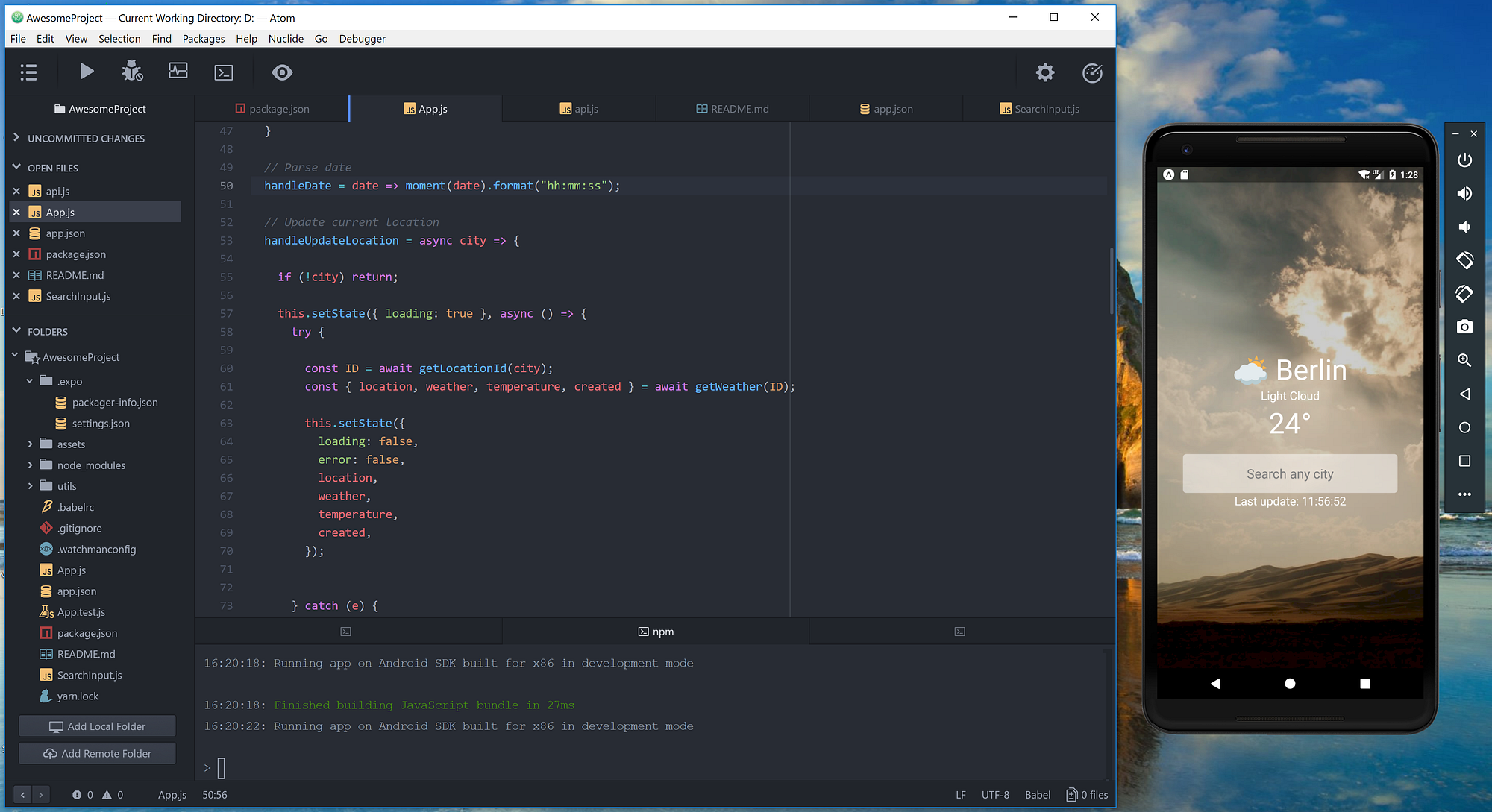Open the Packages menu
This screenshot has width=1492, height=812.
click(x=203, y=39)
